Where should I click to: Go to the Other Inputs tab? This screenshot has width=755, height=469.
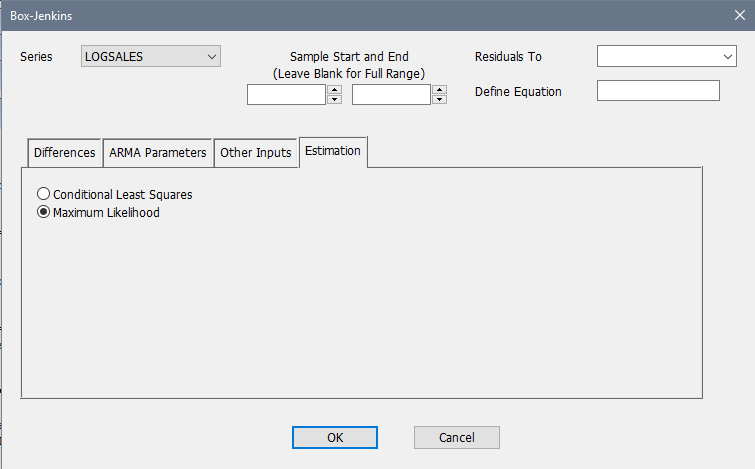coord(256,153)
